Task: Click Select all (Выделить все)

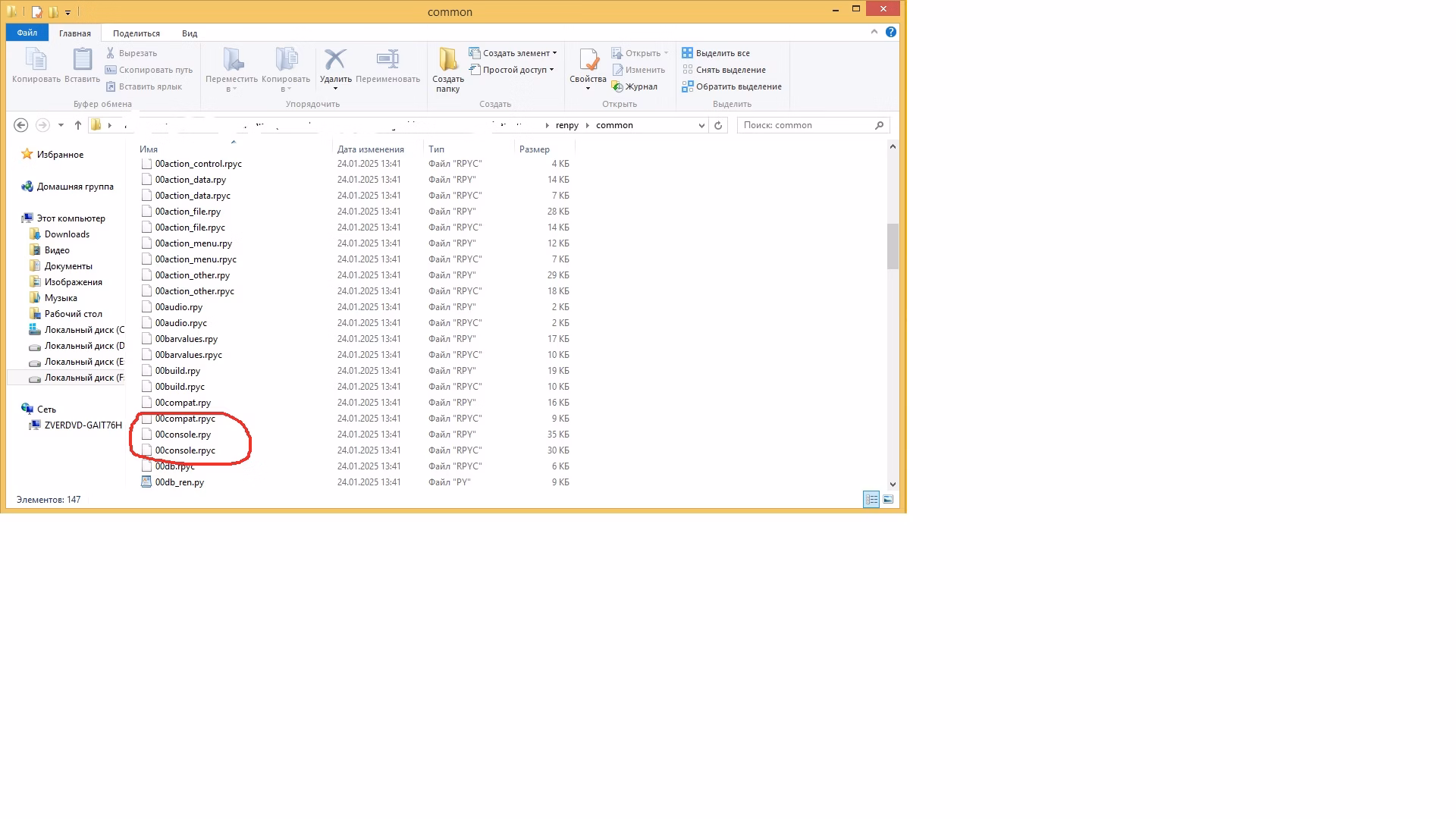Action: (716, 53)
